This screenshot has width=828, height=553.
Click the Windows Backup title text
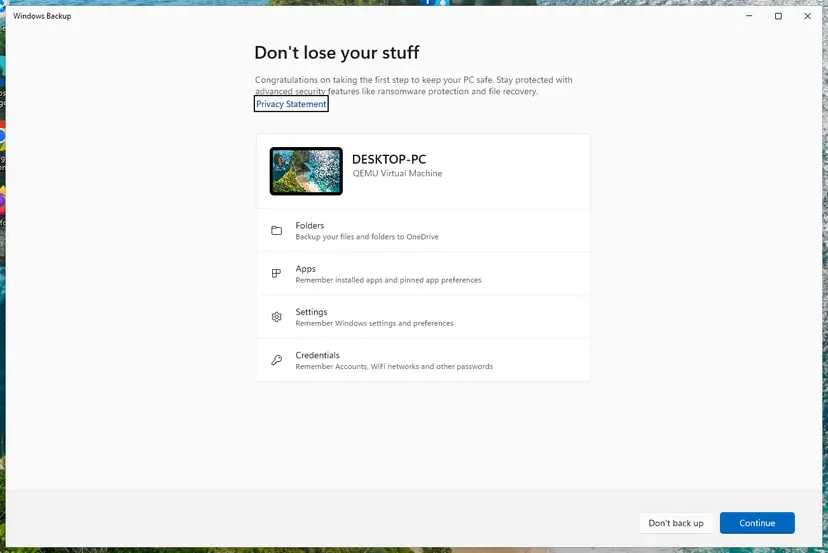[x=42, y=16]
